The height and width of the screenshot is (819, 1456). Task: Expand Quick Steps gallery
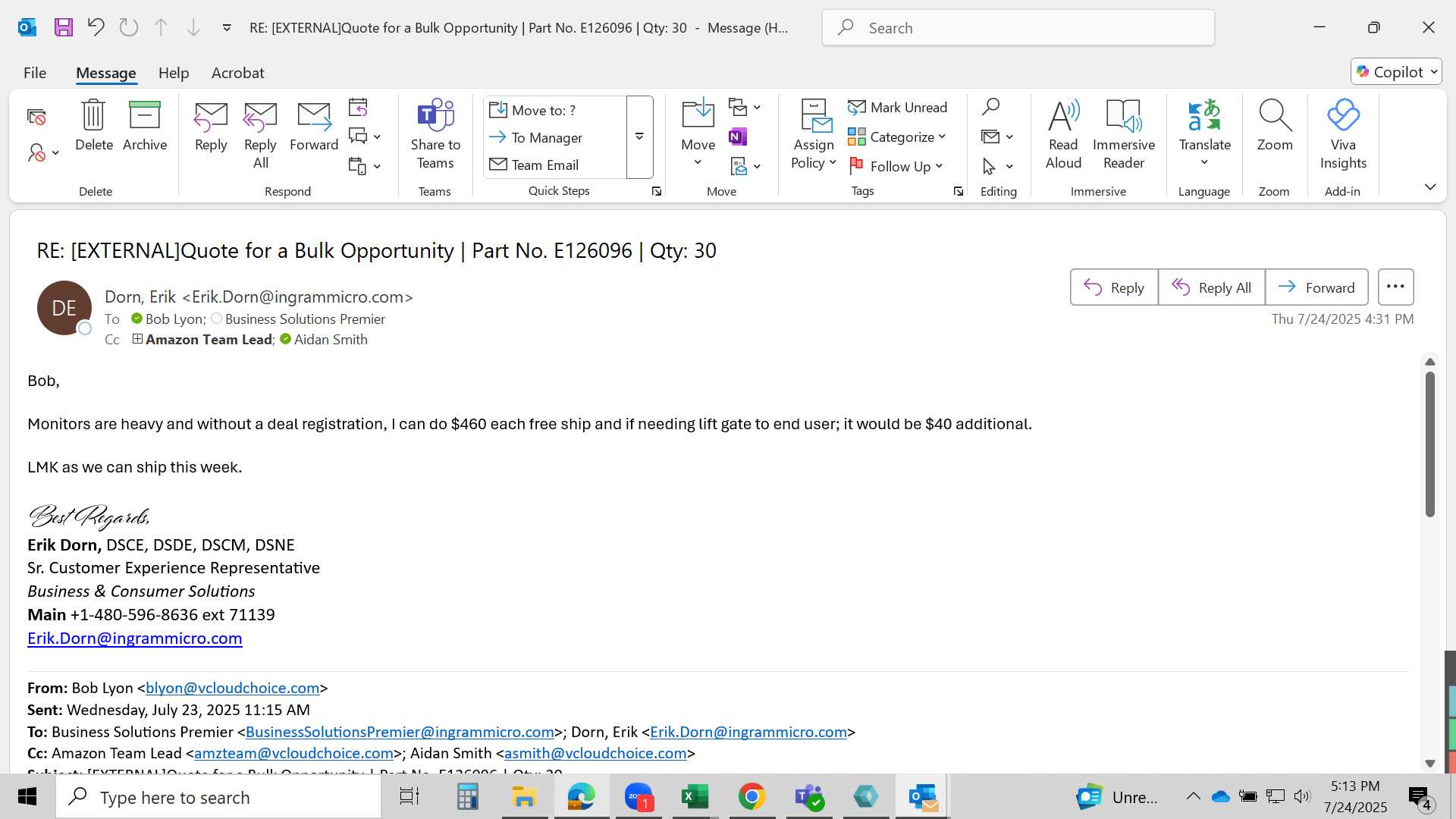[x=639, y=136]
